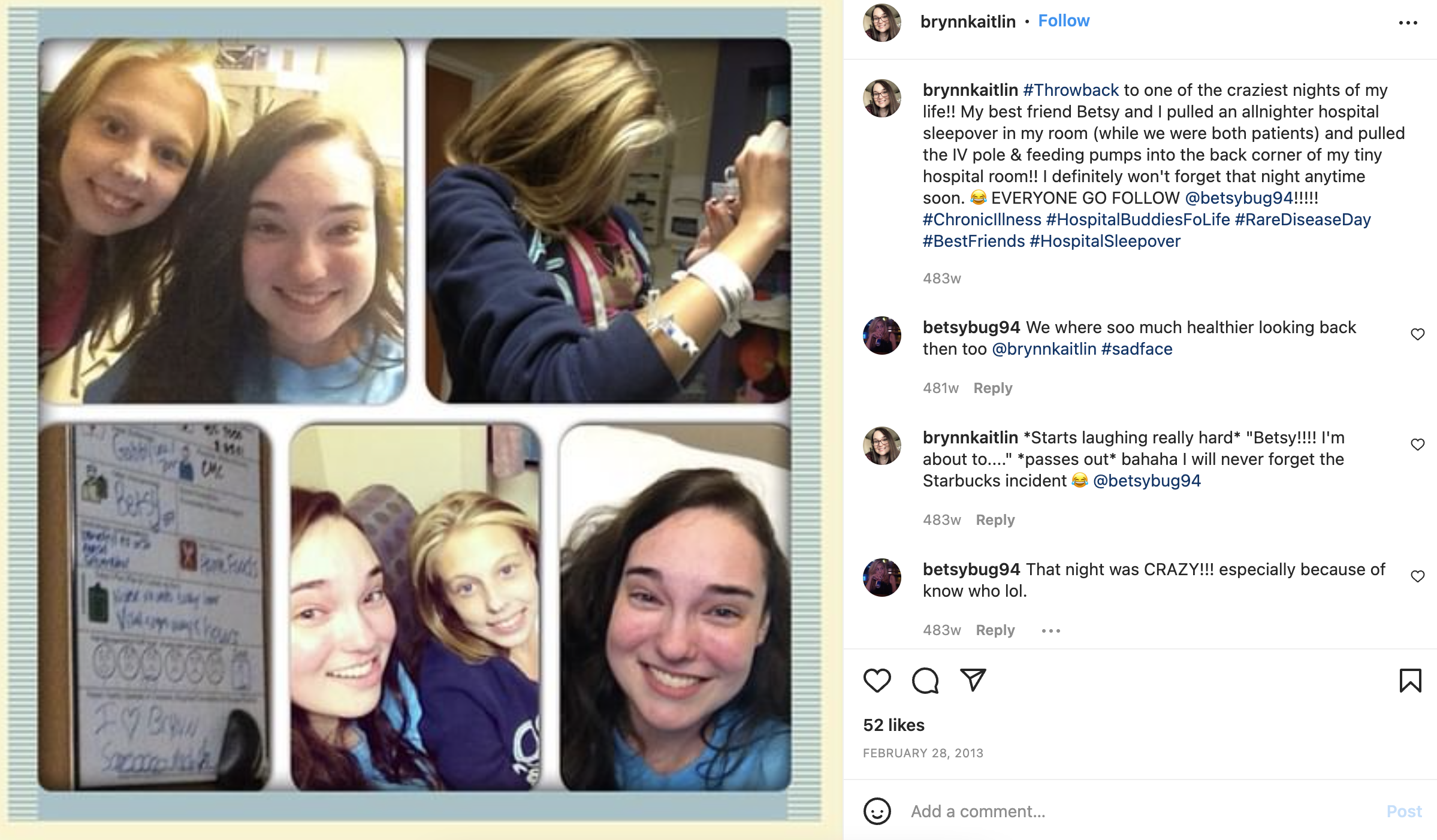Click brynnkaitlin avatar in post header
This screenshot has width=1437, height=840.
pos(881,23)
